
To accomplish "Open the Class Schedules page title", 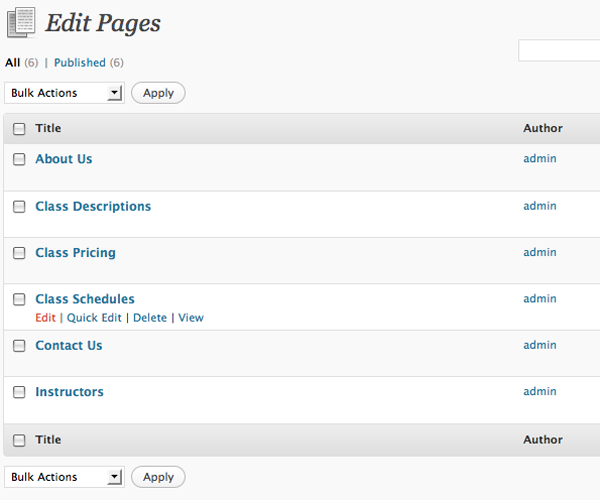I will [85, 299].
